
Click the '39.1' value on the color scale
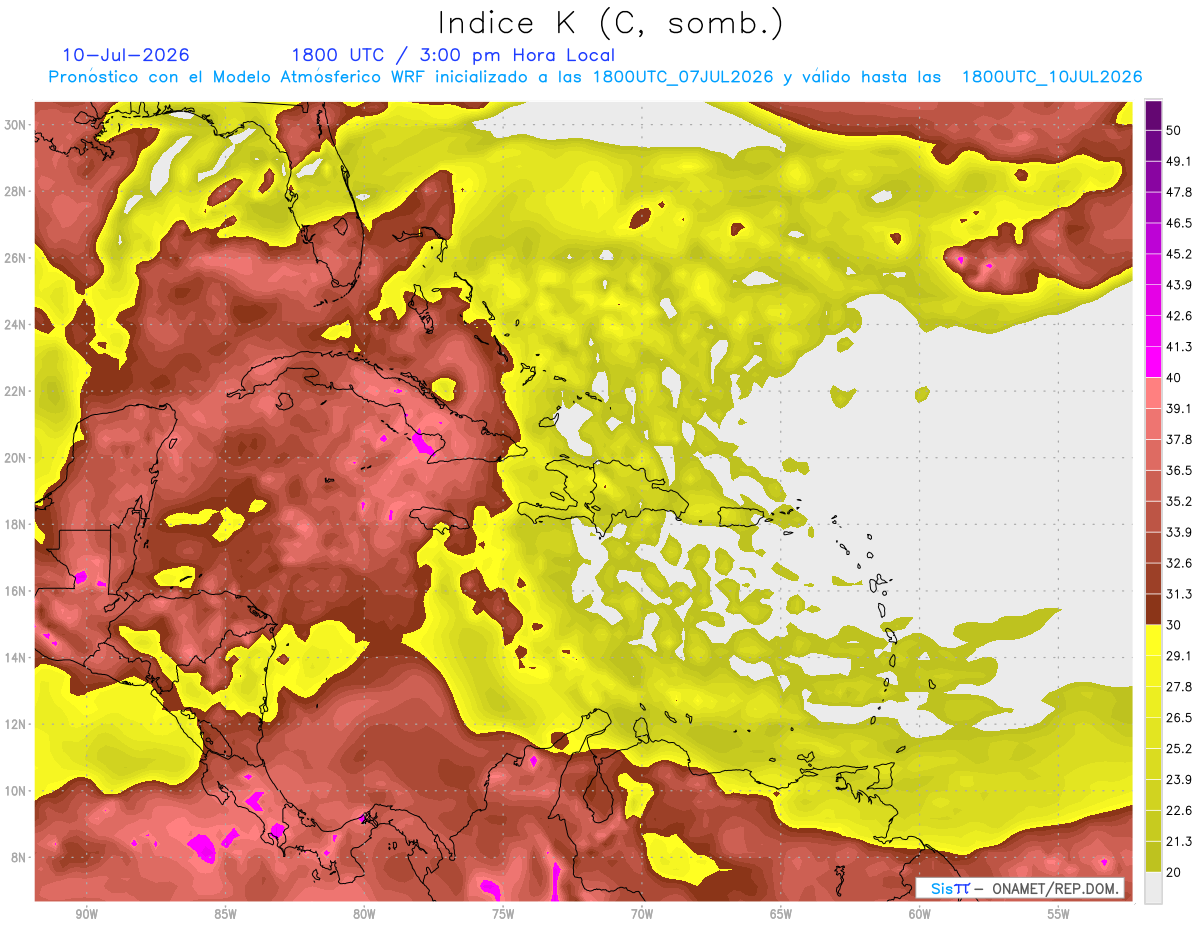coord(1179,408)
